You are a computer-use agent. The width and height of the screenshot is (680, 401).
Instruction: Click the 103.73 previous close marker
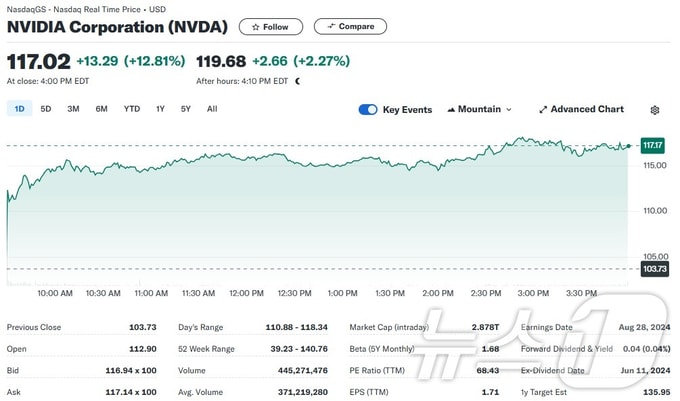pos(654,269)
